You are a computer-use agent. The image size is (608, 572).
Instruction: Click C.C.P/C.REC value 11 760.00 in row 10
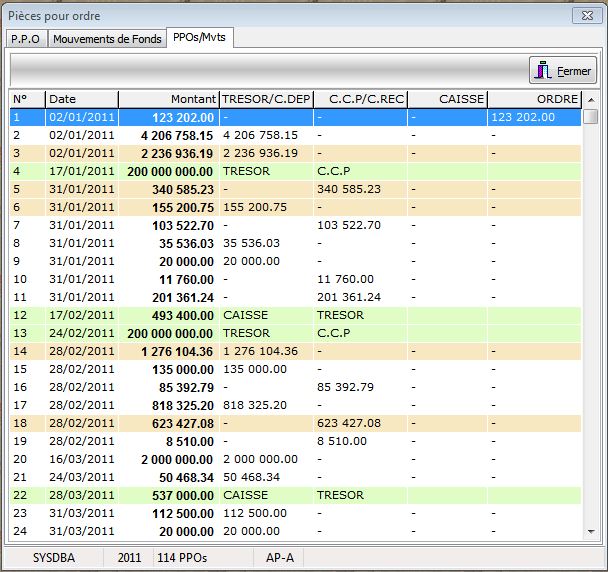[345, 279]
